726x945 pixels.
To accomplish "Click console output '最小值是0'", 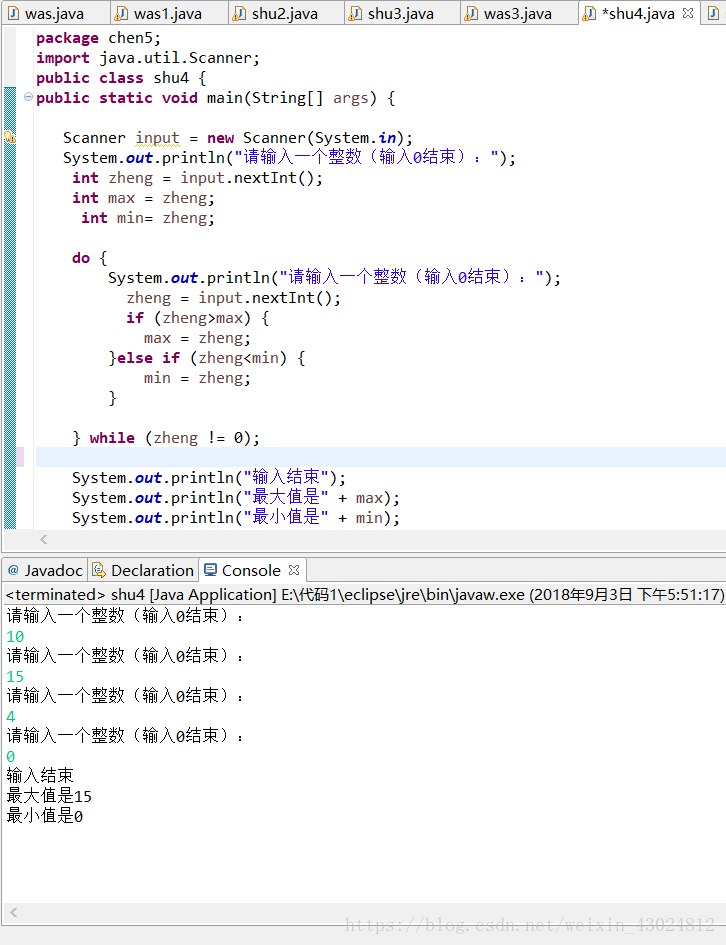I will [45, 816].
